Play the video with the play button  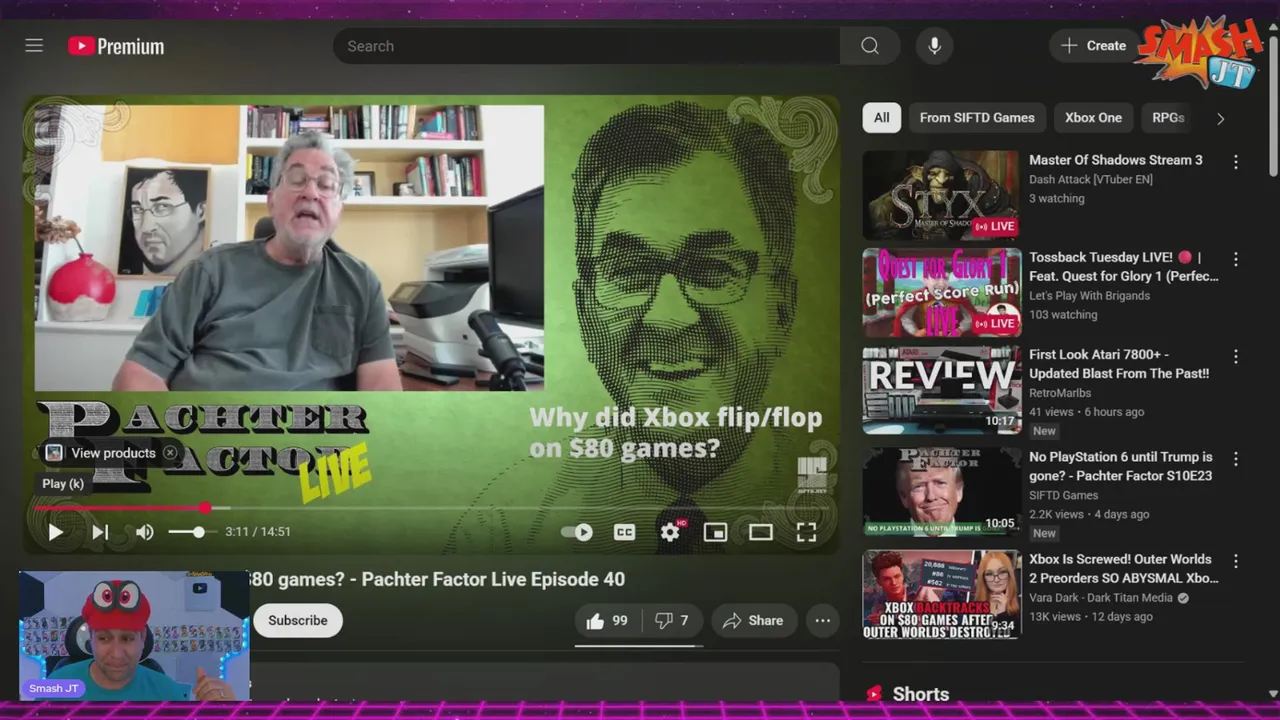[56, 532]
